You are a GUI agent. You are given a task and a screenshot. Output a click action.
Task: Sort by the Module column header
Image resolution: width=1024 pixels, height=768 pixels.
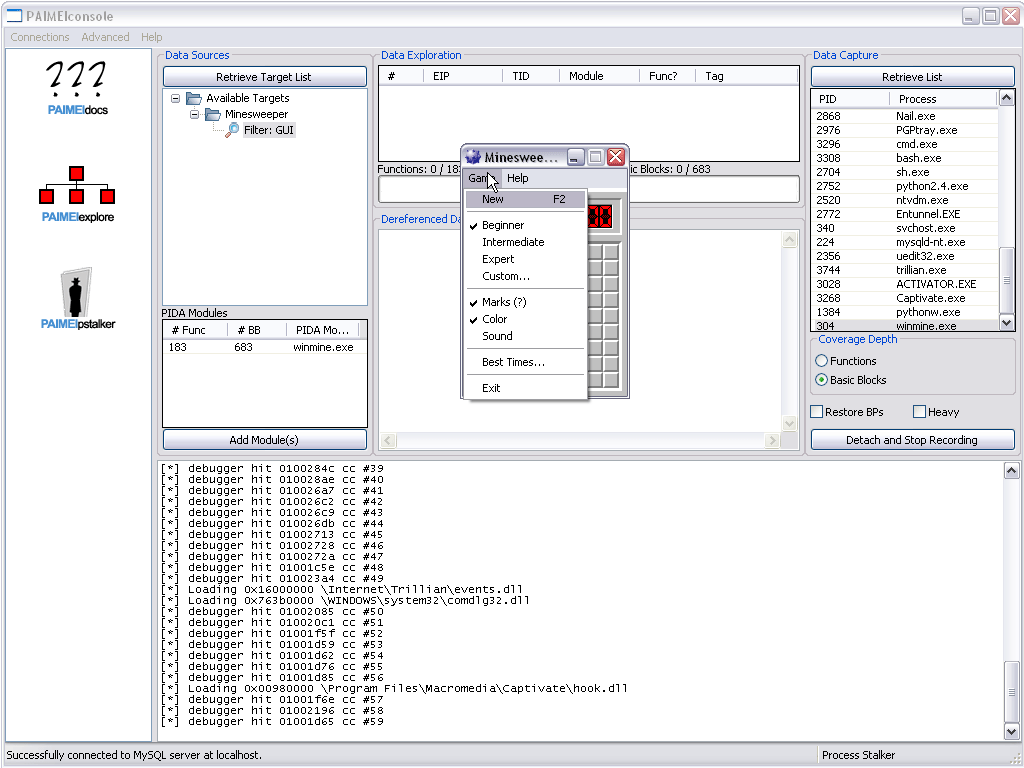coord(600,76)
